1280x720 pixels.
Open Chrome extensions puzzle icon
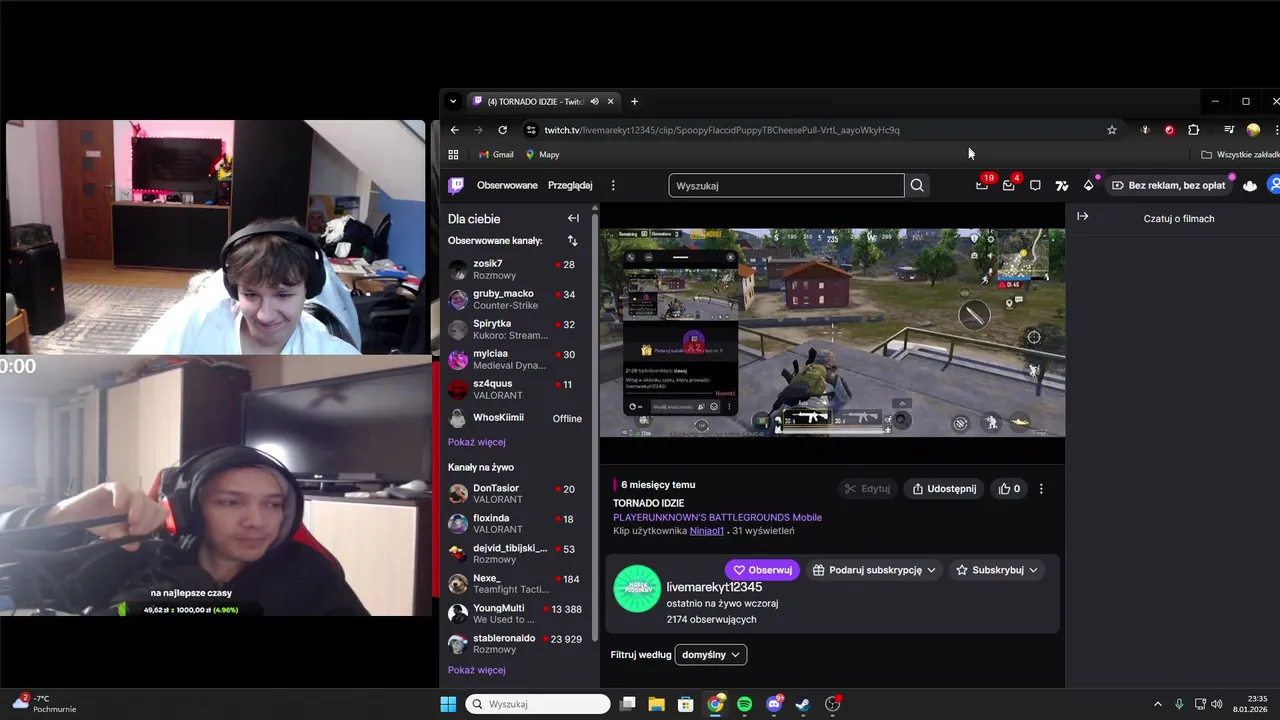[x=1193, y=130]
